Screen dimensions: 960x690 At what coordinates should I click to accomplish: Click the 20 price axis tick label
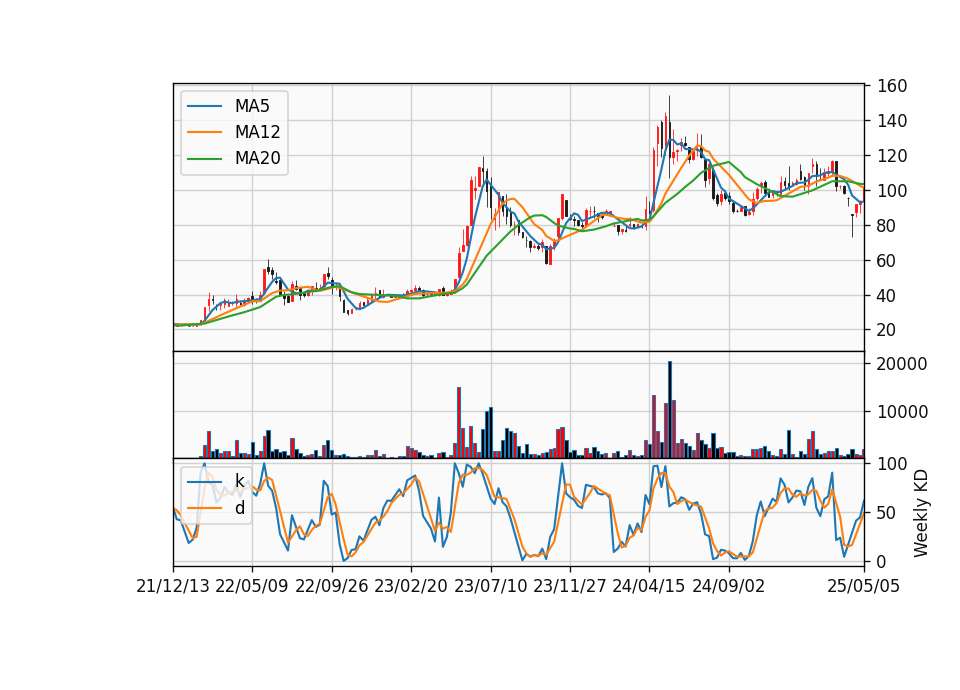point(887,331)
